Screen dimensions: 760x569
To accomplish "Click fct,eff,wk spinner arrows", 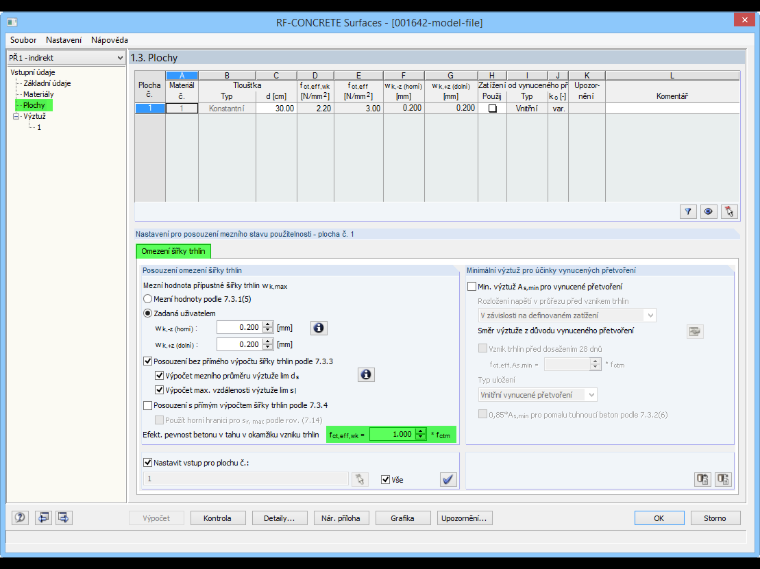I will pos(421,434).
